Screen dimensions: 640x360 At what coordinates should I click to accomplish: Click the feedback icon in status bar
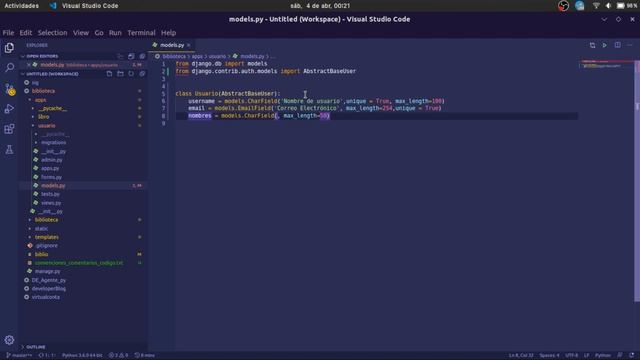click(x=620, y=356)
